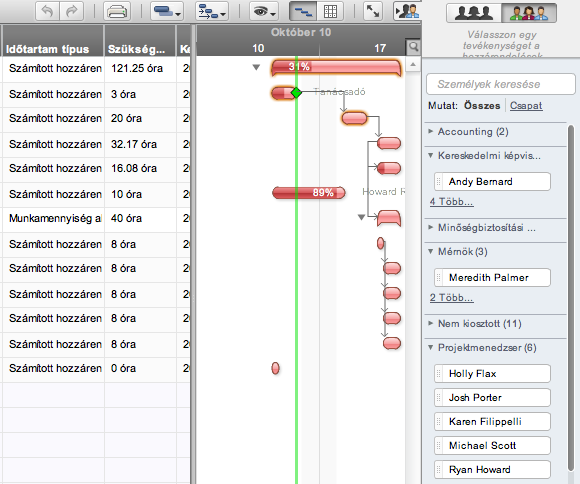Image resolution: width=580 pixels, height=484 pixels.
Task: Click the 31% summary progress bar
Action: point(336,67)
